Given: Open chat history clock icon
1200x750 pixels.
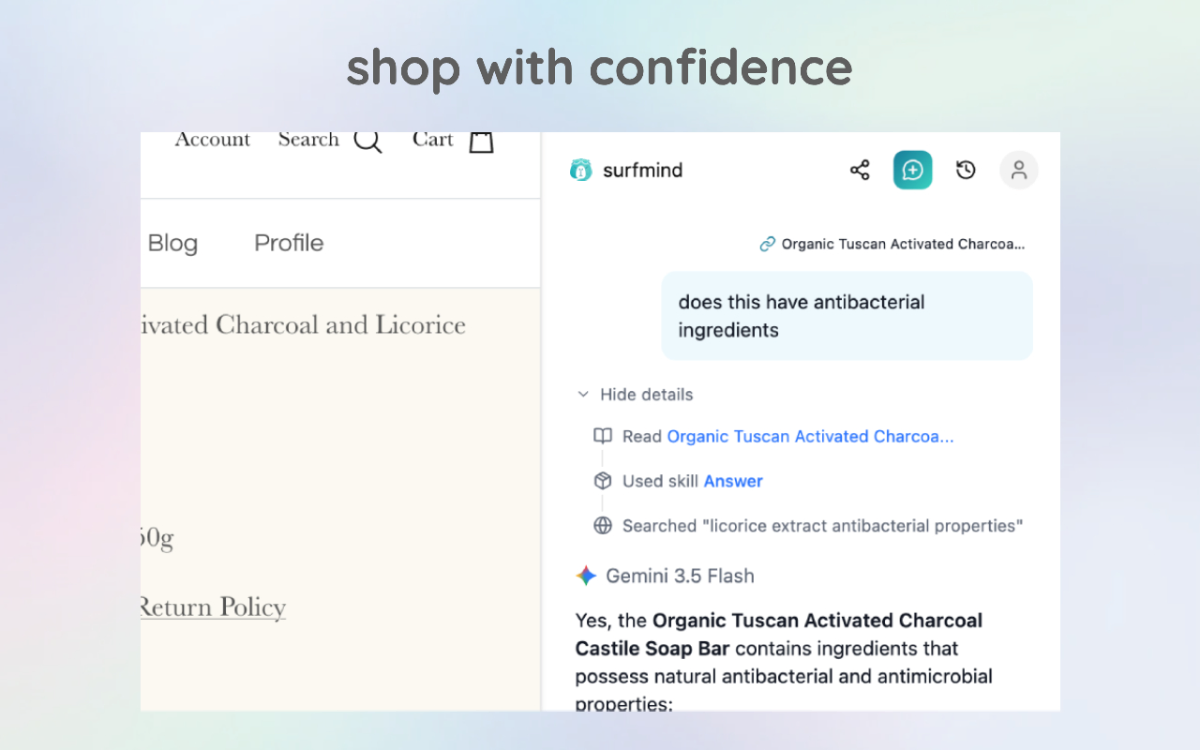Looking at the screenshot, I should 965,170.
